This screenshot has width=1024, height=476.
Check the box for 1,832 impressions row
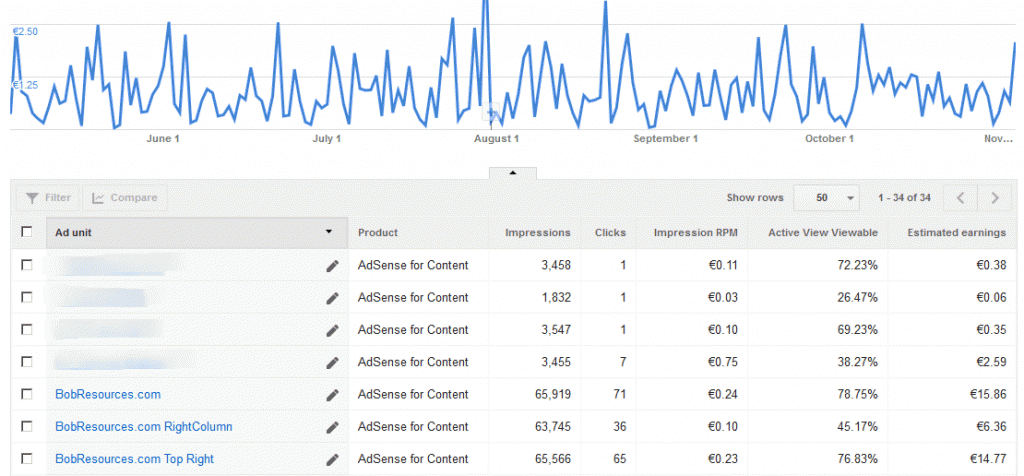tap(27, 296)
